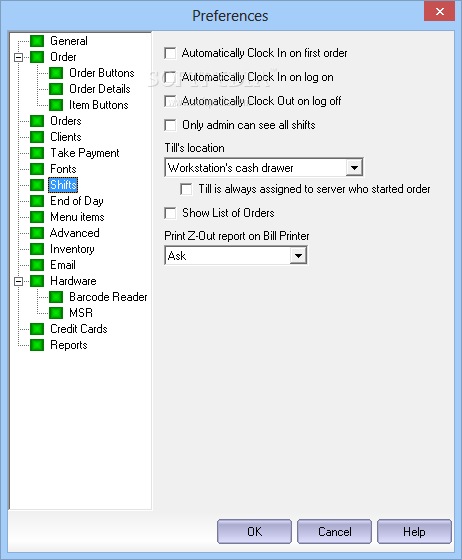This screenshot has height=560, width=462.
Task: Select Credit Cards tree item
Action: [x=79, y=329]
